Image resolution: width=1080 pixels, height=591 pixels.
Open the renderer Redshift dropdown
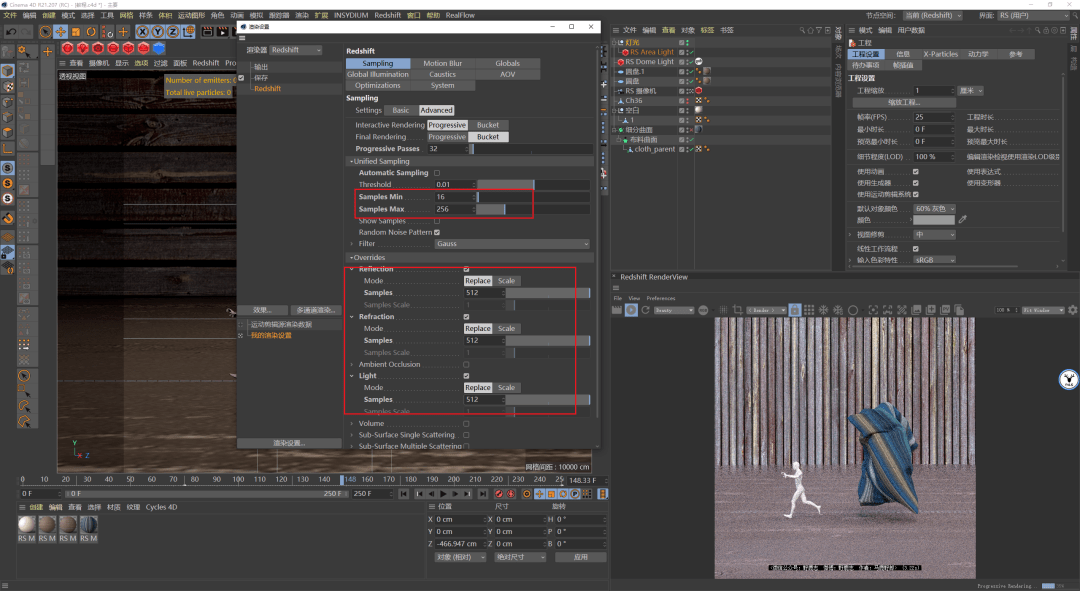tap(296, 50)
